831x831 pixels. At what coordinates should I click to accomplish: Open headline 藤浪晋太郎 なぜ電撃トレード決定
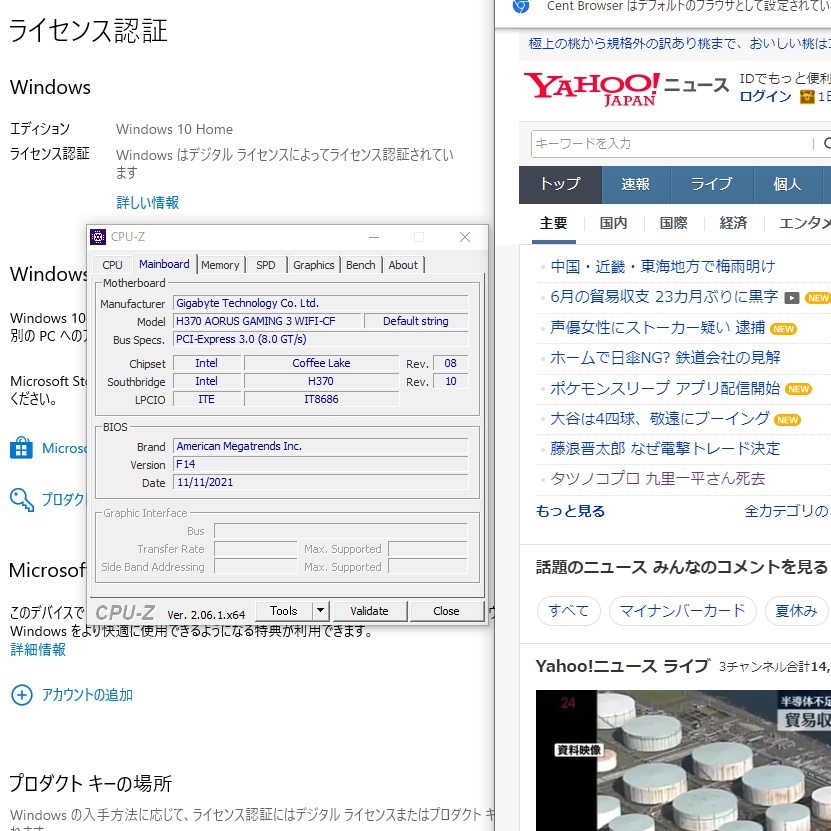pyautogui.click(x=665, y=449)
